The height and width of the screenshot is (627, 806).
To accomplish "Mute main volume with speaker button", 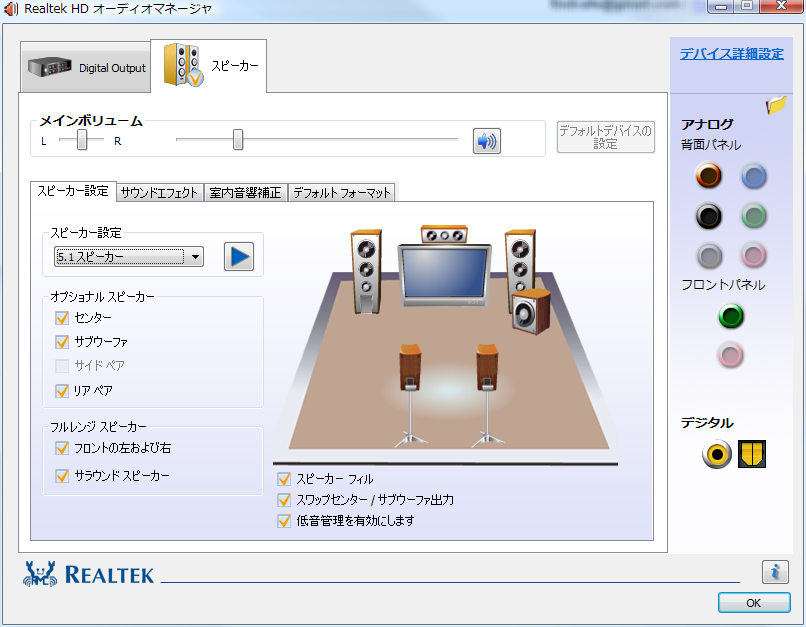I will pos(486,141).
